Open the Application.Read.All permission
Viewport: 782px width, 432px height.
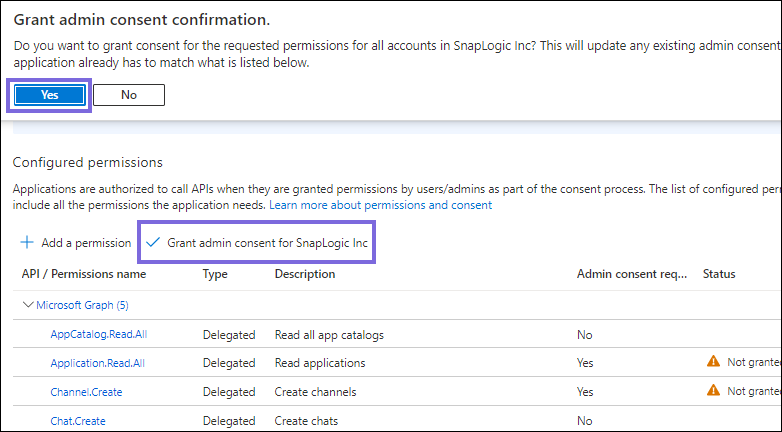click(x=98, y=363)
